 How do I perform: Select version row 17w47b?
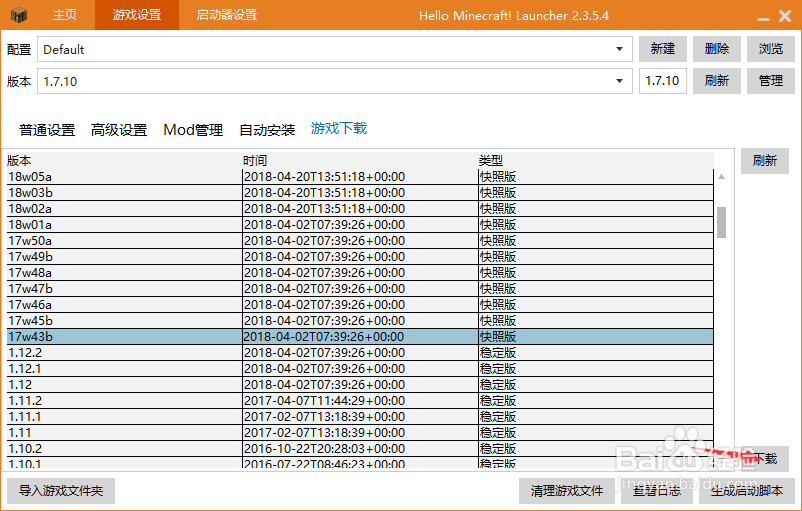(x=360, y=288)
